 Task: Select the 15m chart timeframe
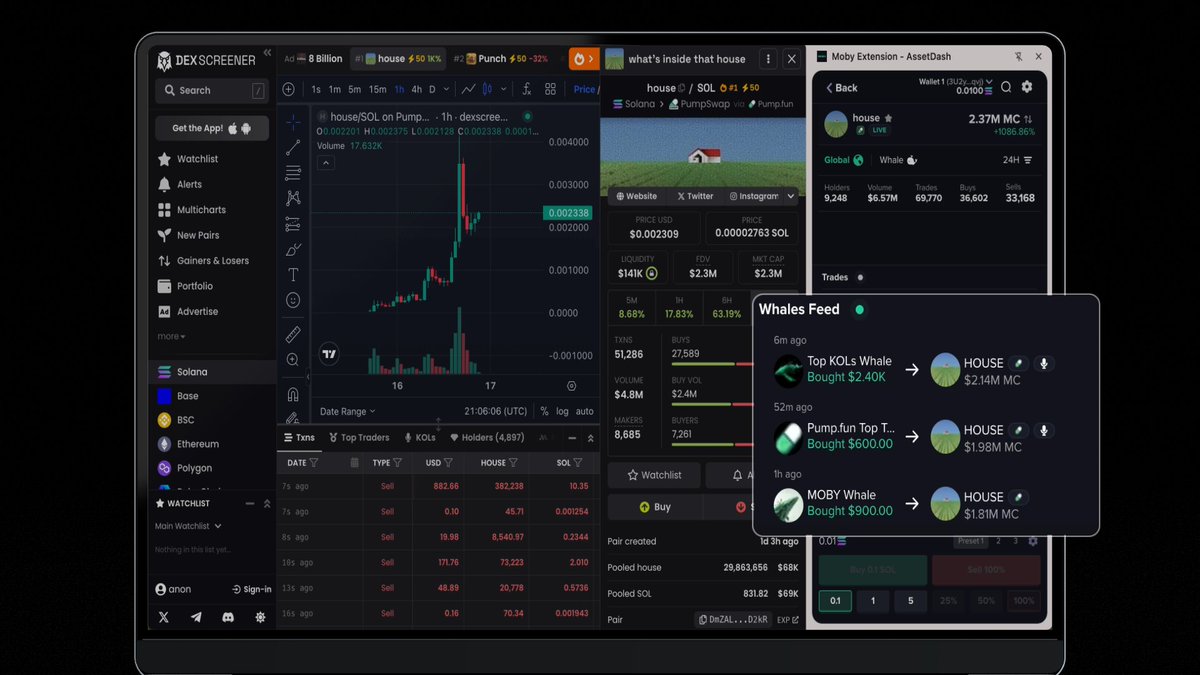pyautogui.click(x=377, y=89)
